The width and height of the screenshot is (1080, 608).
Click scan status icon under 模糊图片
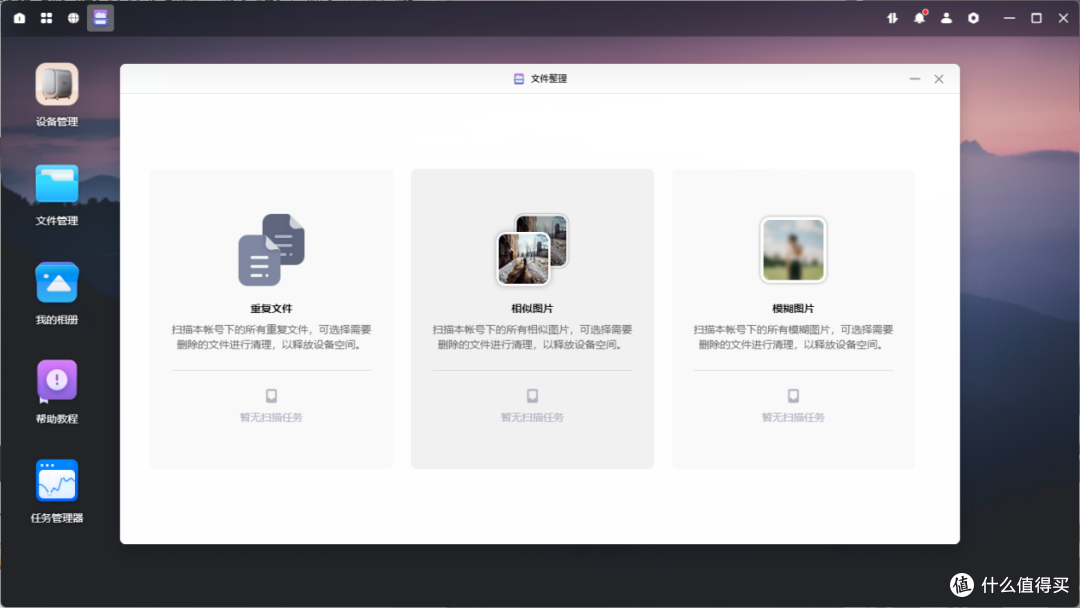pos(793,395)
